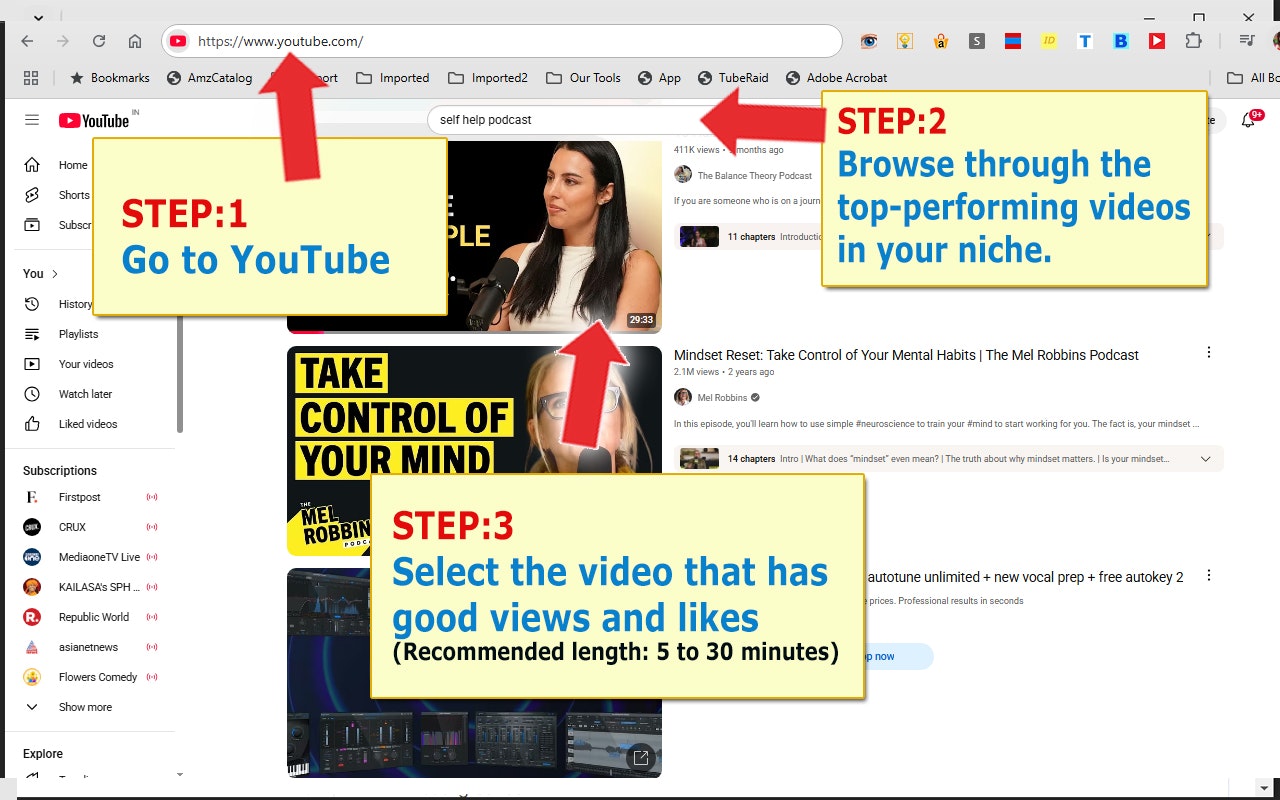
Task: Open MediaoneTV Live subscription
Action: point(97,557)
